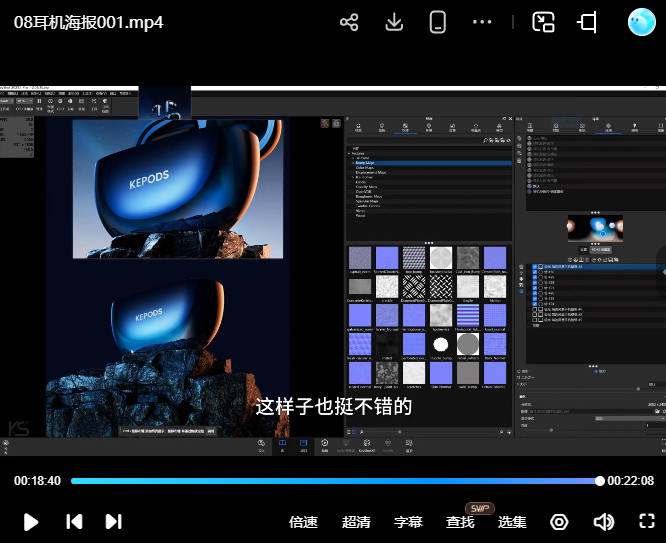
Task: Enter fullscreen mode
Action: coord(647,521)
